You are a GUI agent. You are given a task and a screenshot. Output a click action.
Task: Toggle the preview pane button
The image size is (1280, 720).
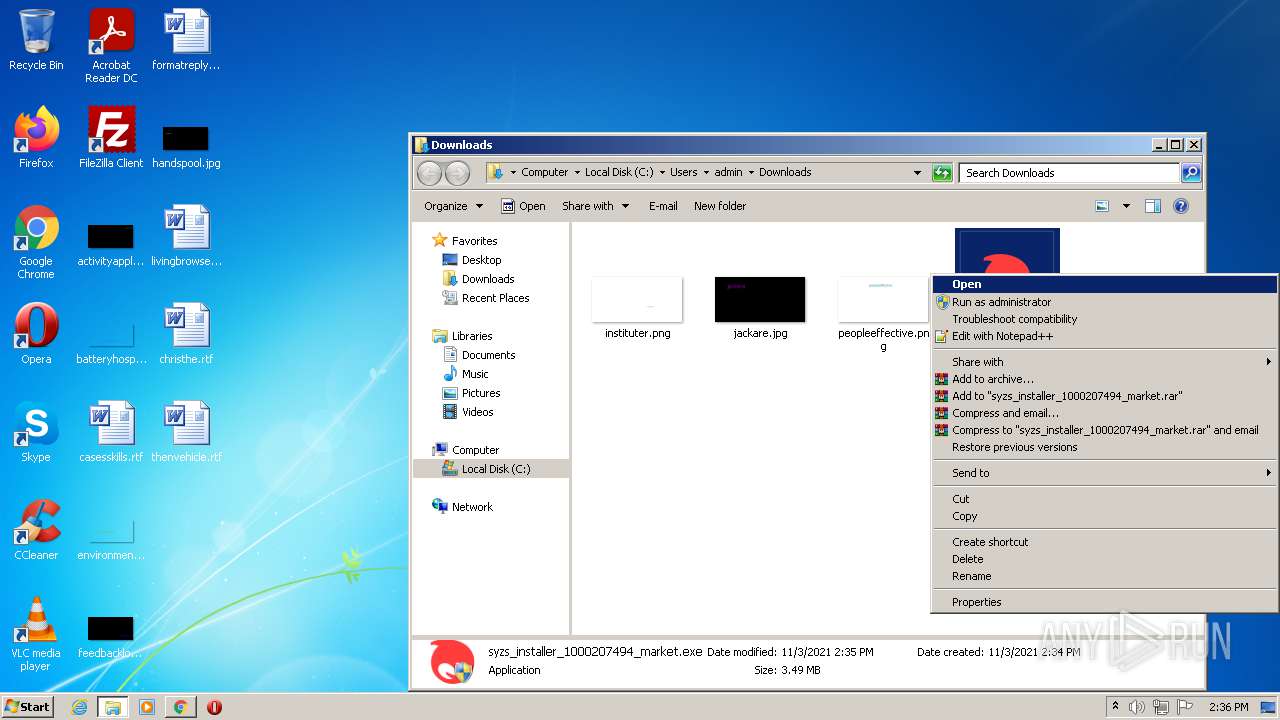tap(1152, 206)
